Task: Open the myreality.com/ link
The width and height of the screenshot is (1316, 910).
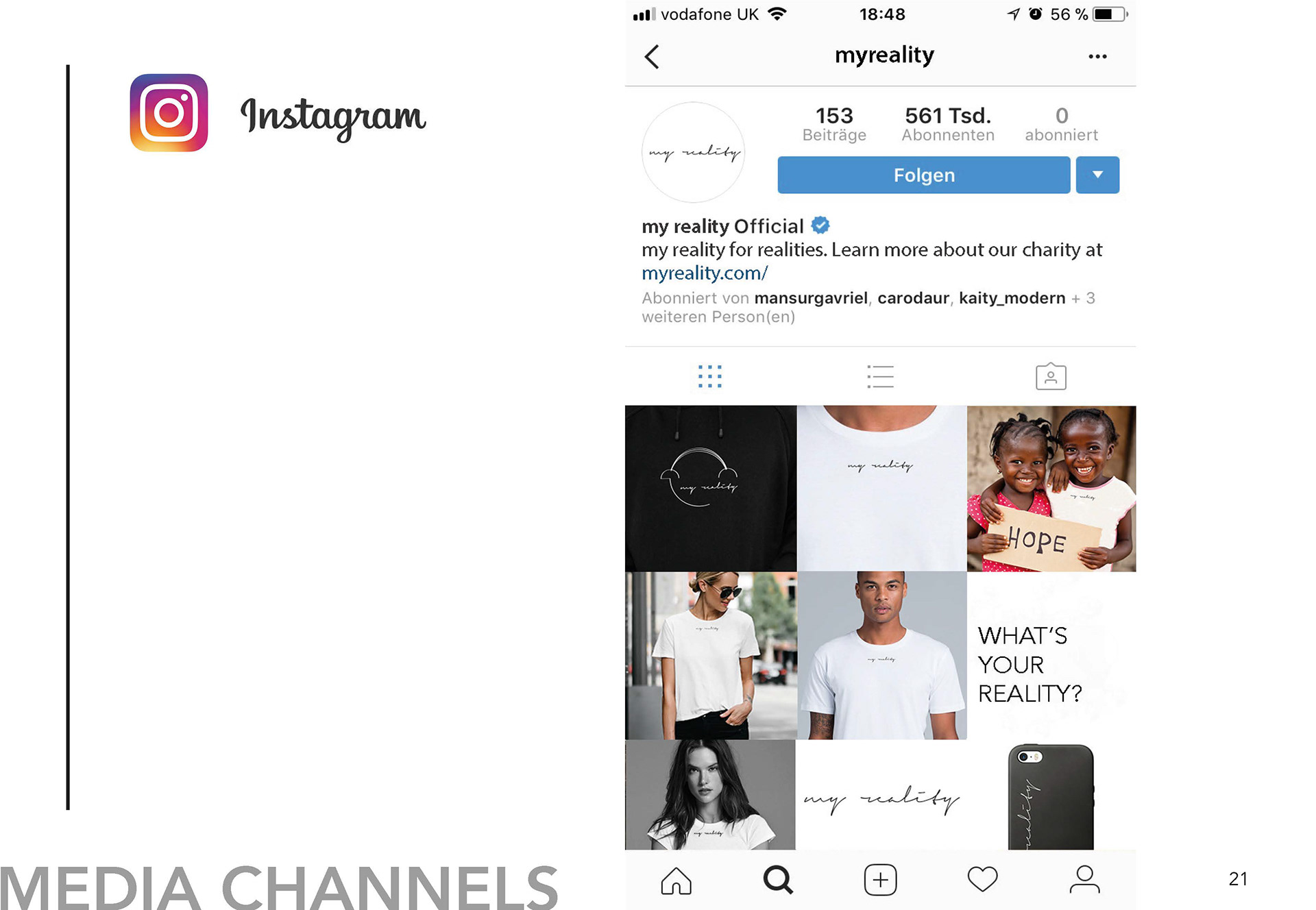Action: coord(705,273)
